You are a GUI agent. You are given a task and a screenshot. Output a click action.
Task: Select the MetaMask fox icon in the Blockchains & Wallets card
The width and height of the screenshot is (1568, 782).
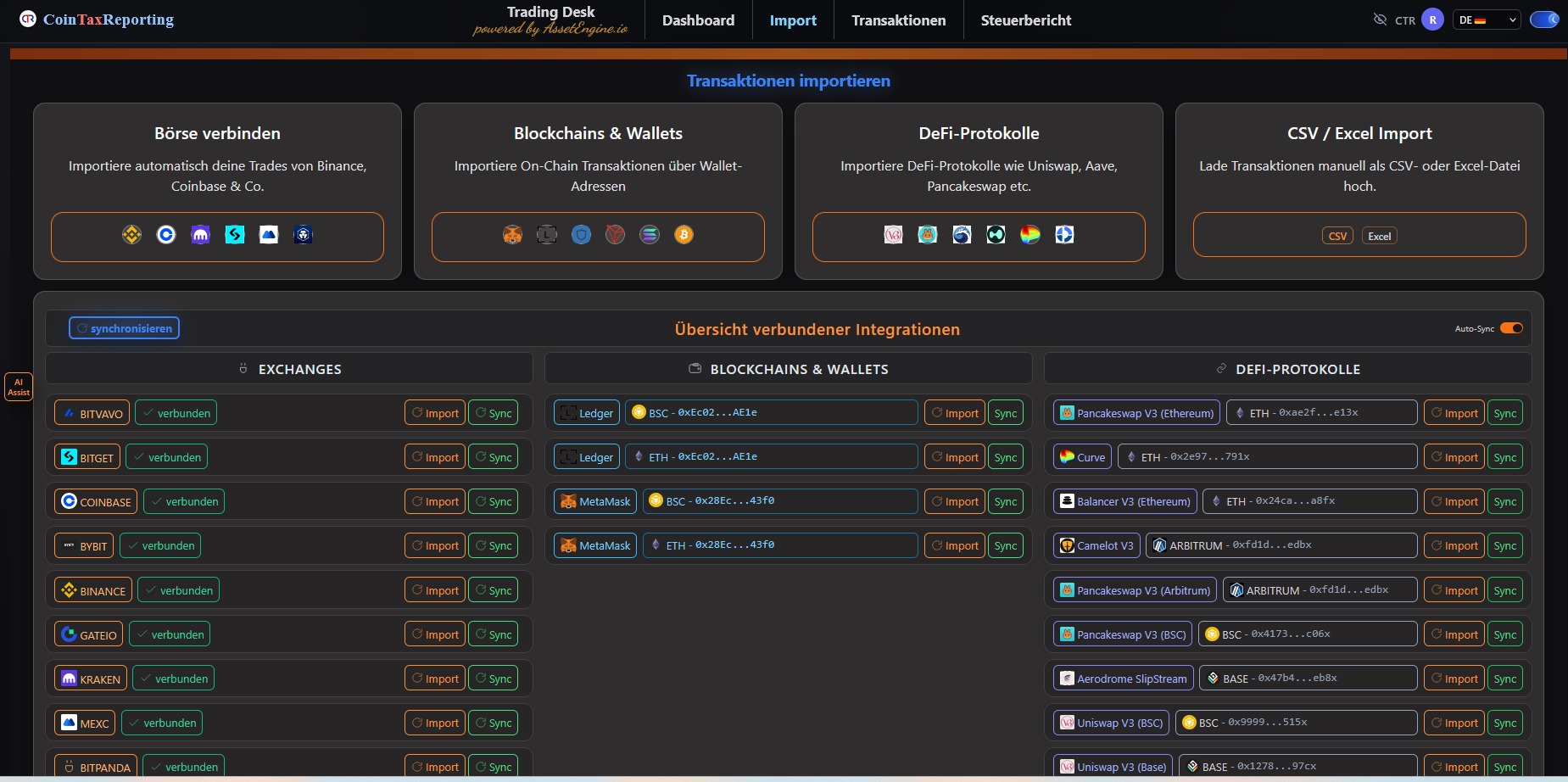(x=513, y=235)
